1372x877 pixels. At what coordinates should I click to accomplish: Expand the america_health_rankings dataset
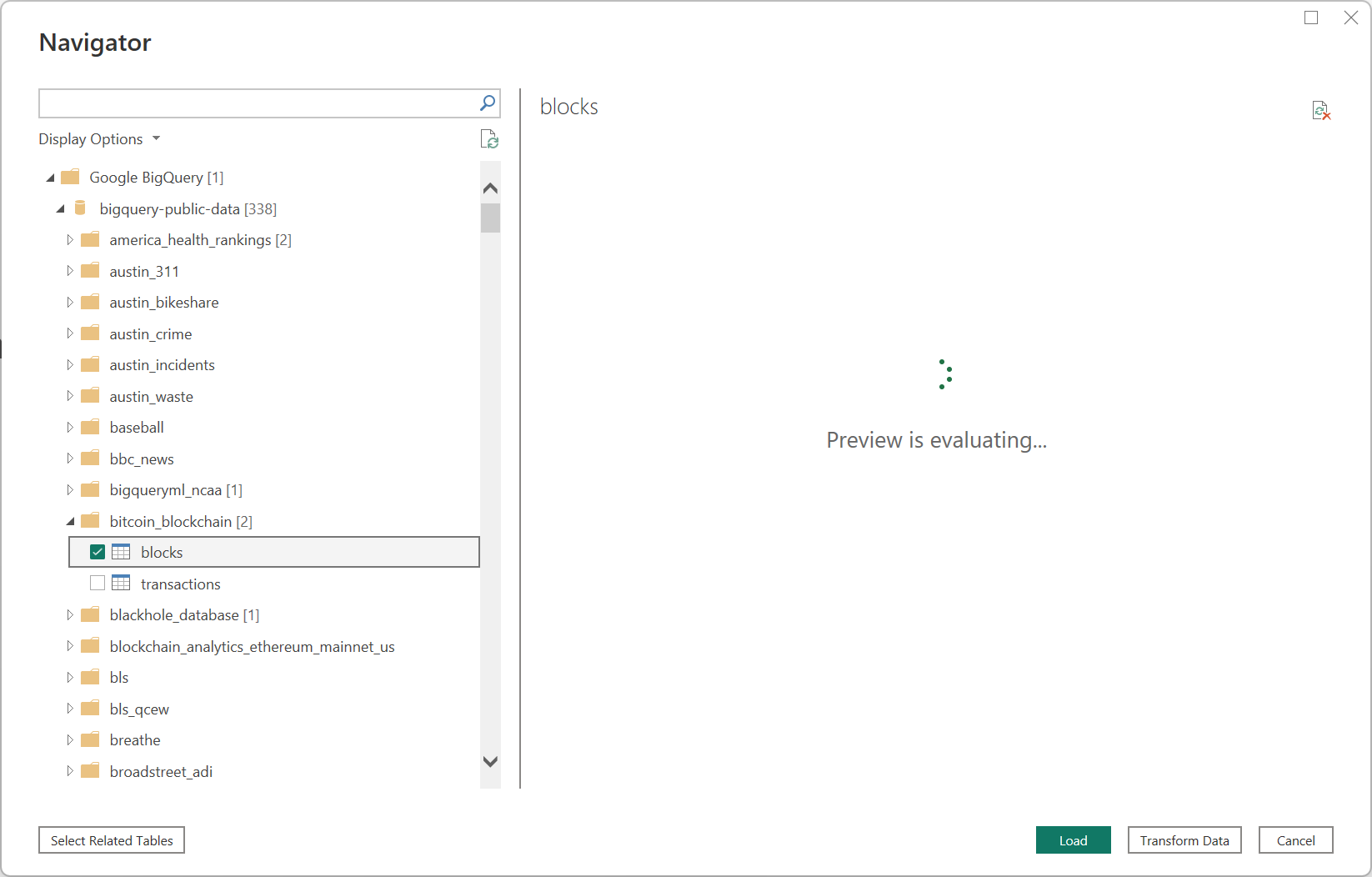tap(70, 240)
